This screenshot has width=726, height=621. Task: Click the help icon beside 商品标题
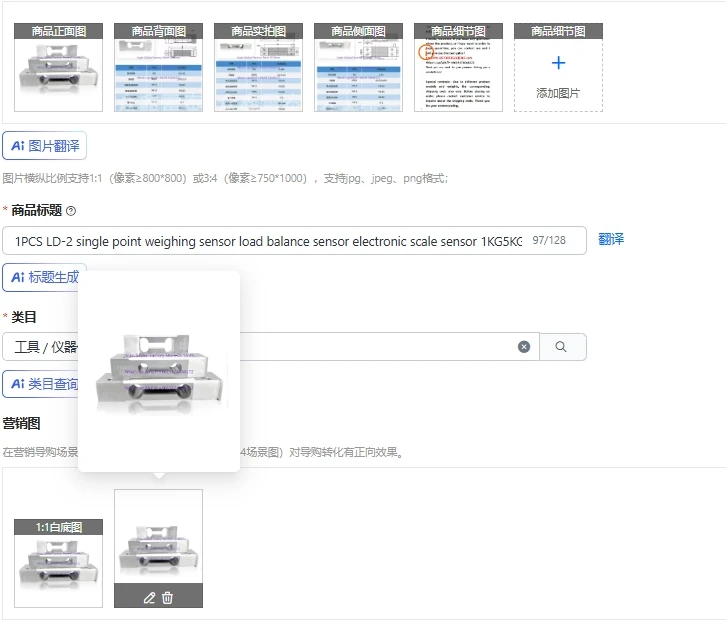point(71,211)
